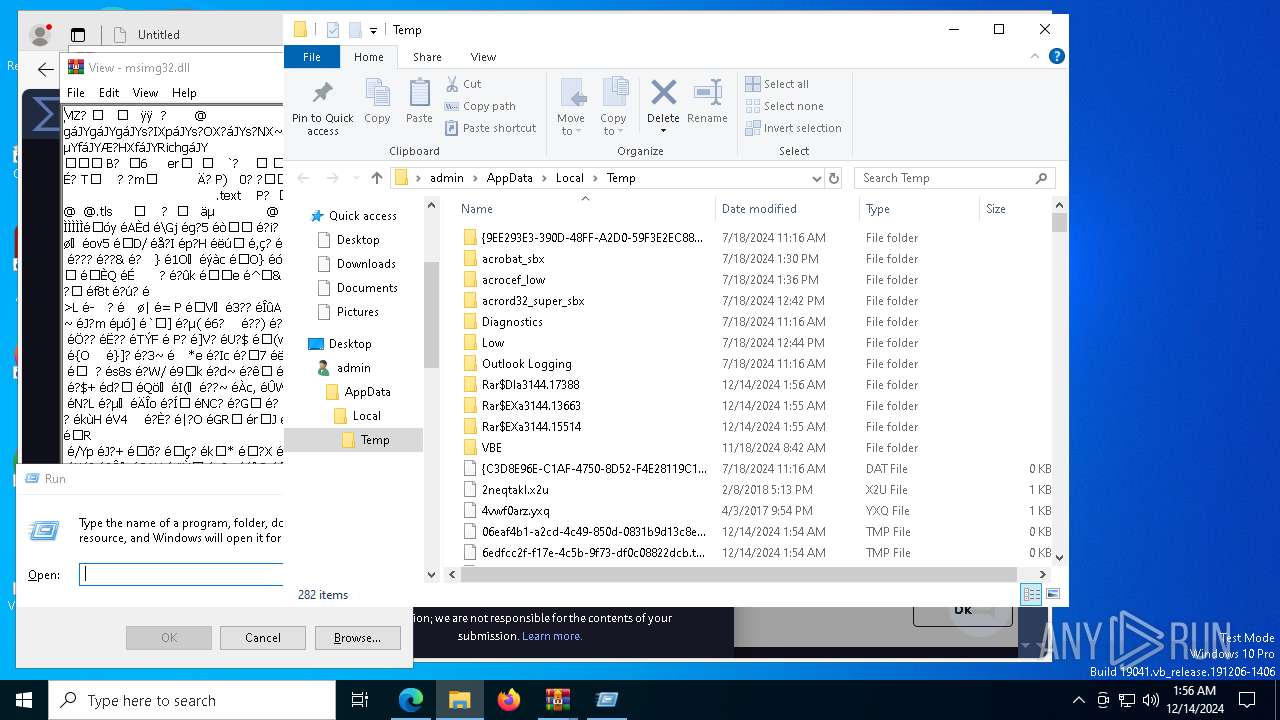Switch to the Home ribbon tab
1280x720 pixels.
tap(368, 57)
